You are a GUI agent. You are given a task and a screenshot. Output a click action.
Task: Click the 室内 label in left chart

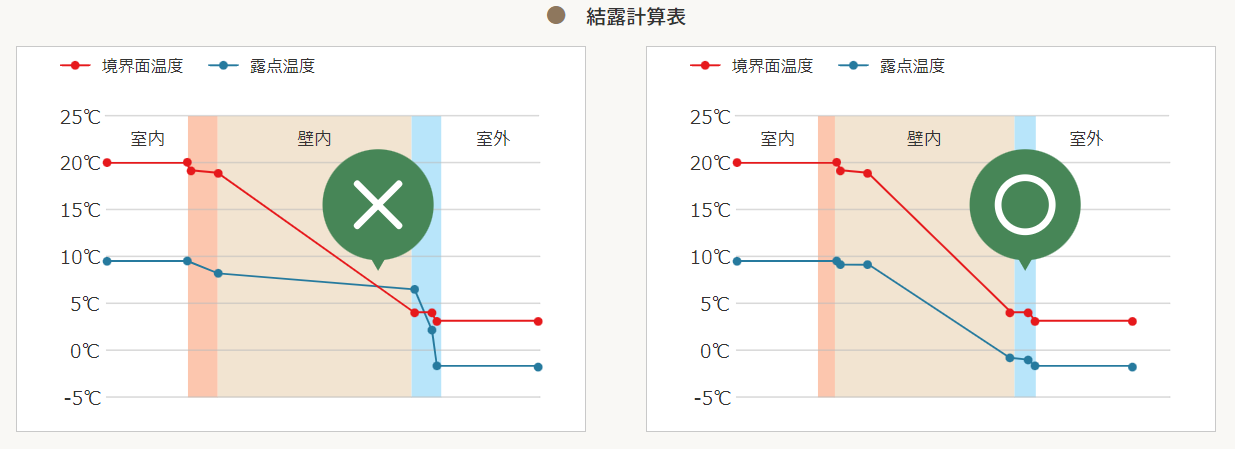click(148, 139)
